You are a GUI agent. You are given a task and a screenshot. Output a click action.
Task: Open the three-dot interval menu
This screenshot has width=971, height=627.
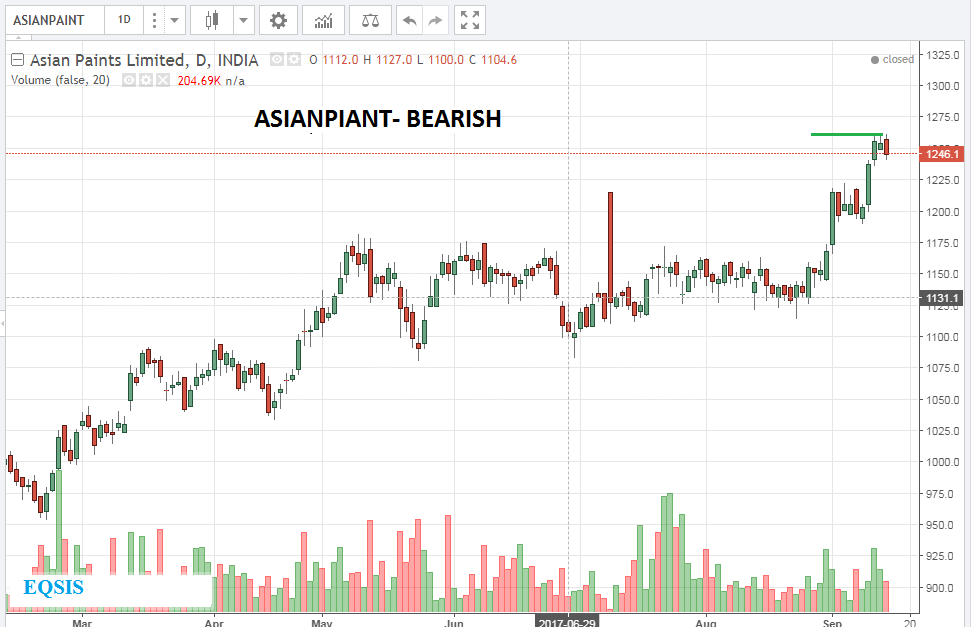pos(154,20)
